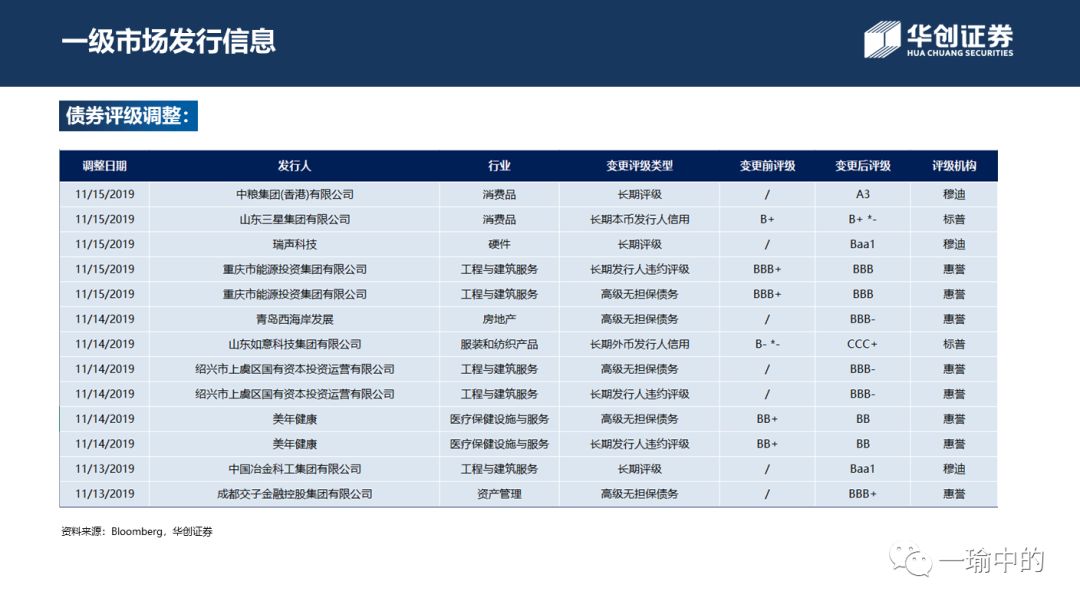Click the 行业 column header
Viewport: 1080px width, 608px height.
499,166
